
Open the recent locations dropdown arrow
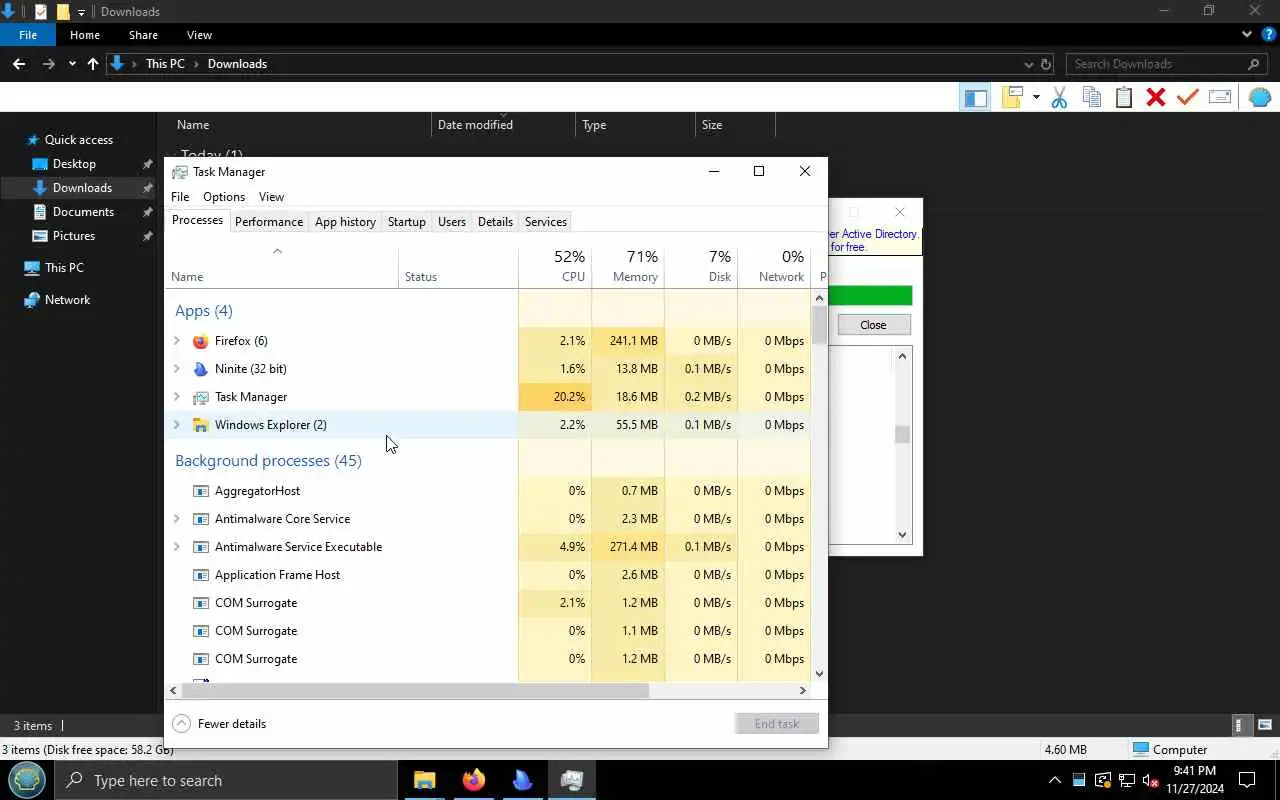click(72, 64)
